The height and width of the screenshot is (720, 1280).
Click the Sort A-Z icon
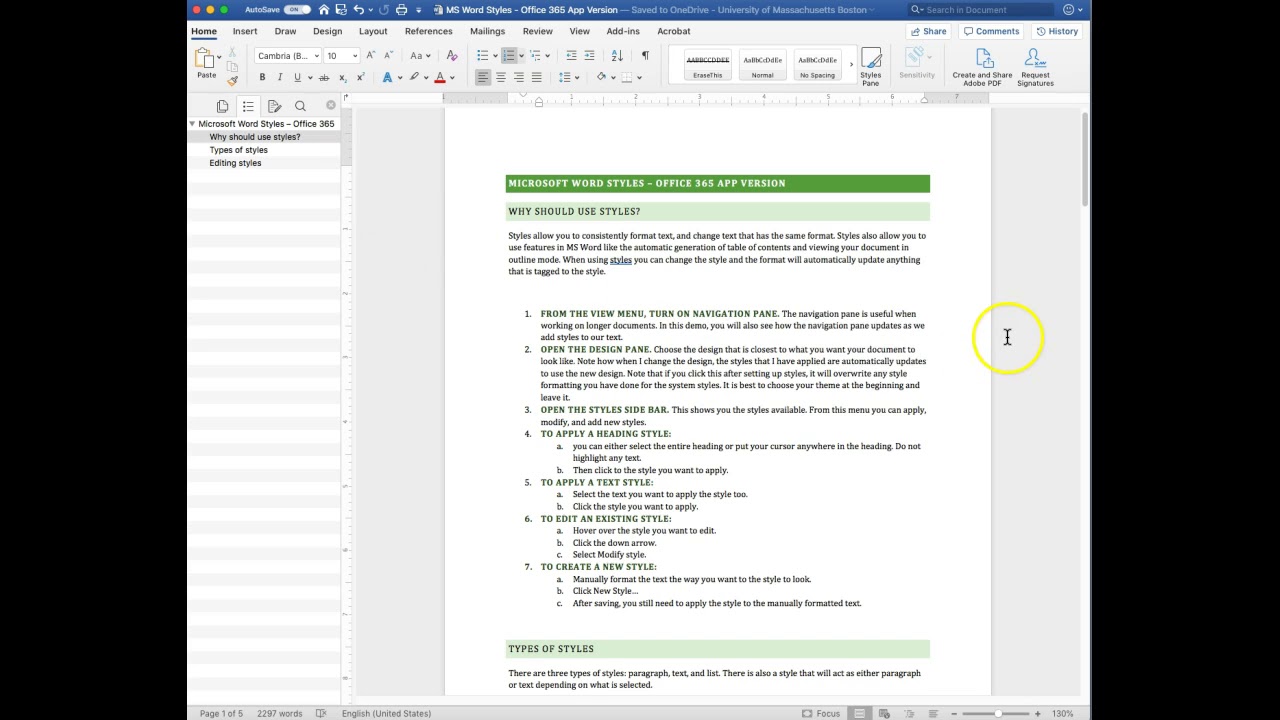617,56
